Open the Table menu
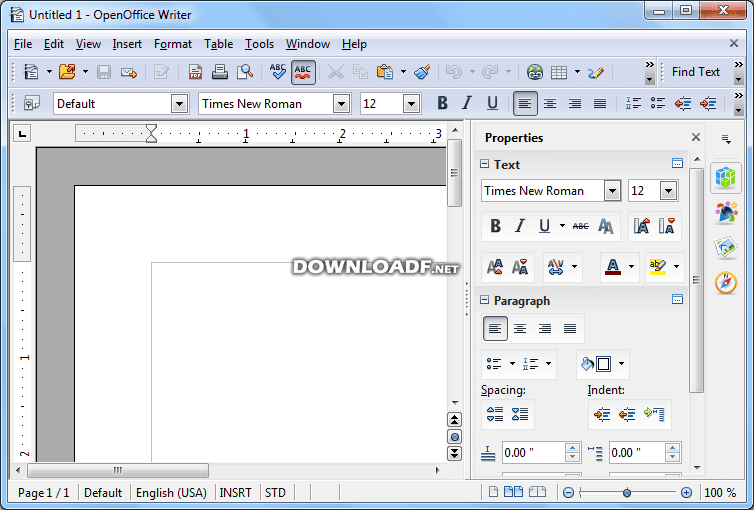The height and width of the screenshot is (510, 754). click(x=218, y=44)
